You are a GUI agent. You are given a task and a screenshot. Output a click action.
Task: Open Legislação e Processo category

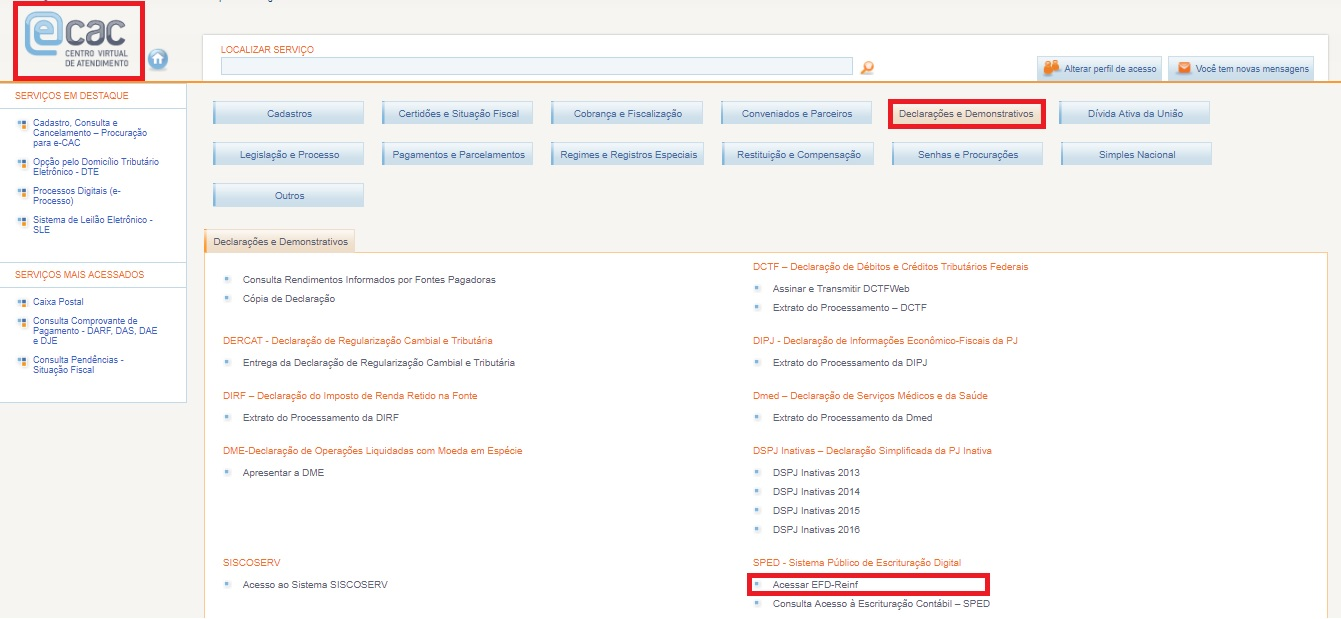pos(289,155)
